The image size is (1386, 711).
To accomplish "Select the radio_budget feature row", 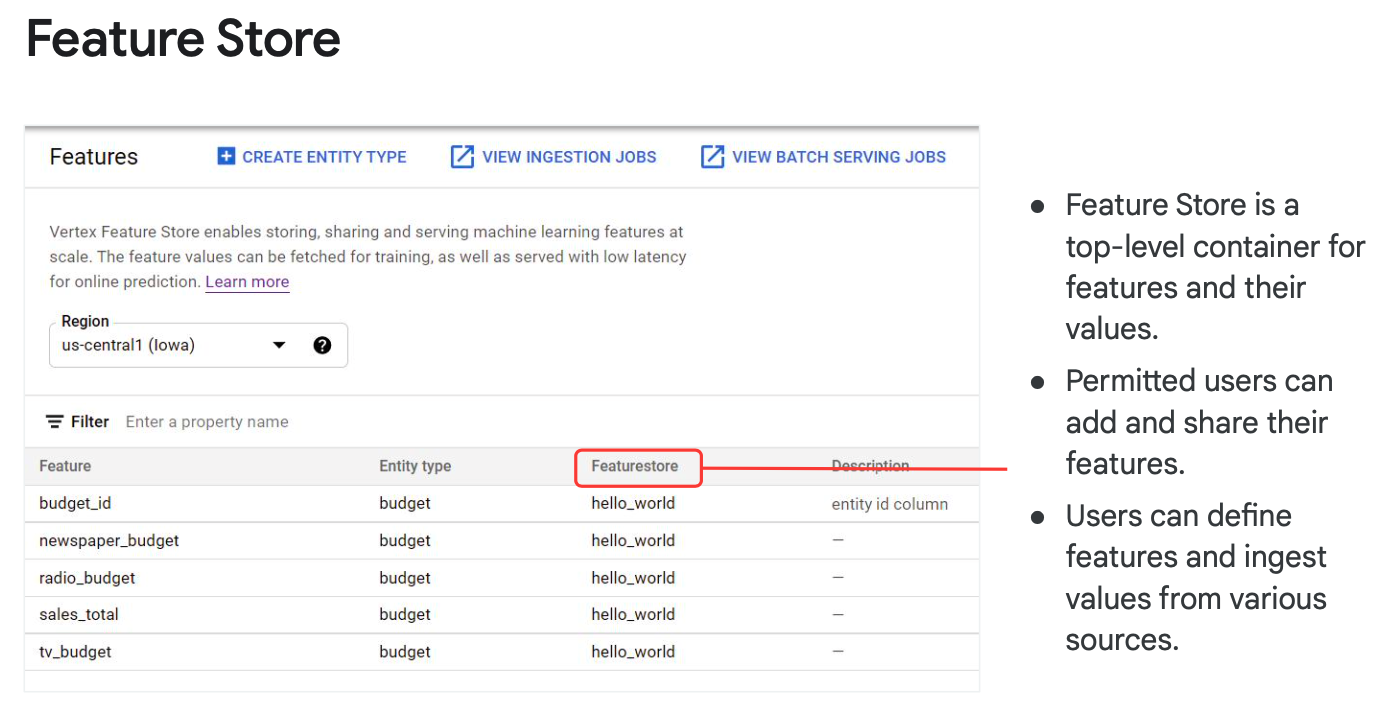I will click(x=87, y=578).
